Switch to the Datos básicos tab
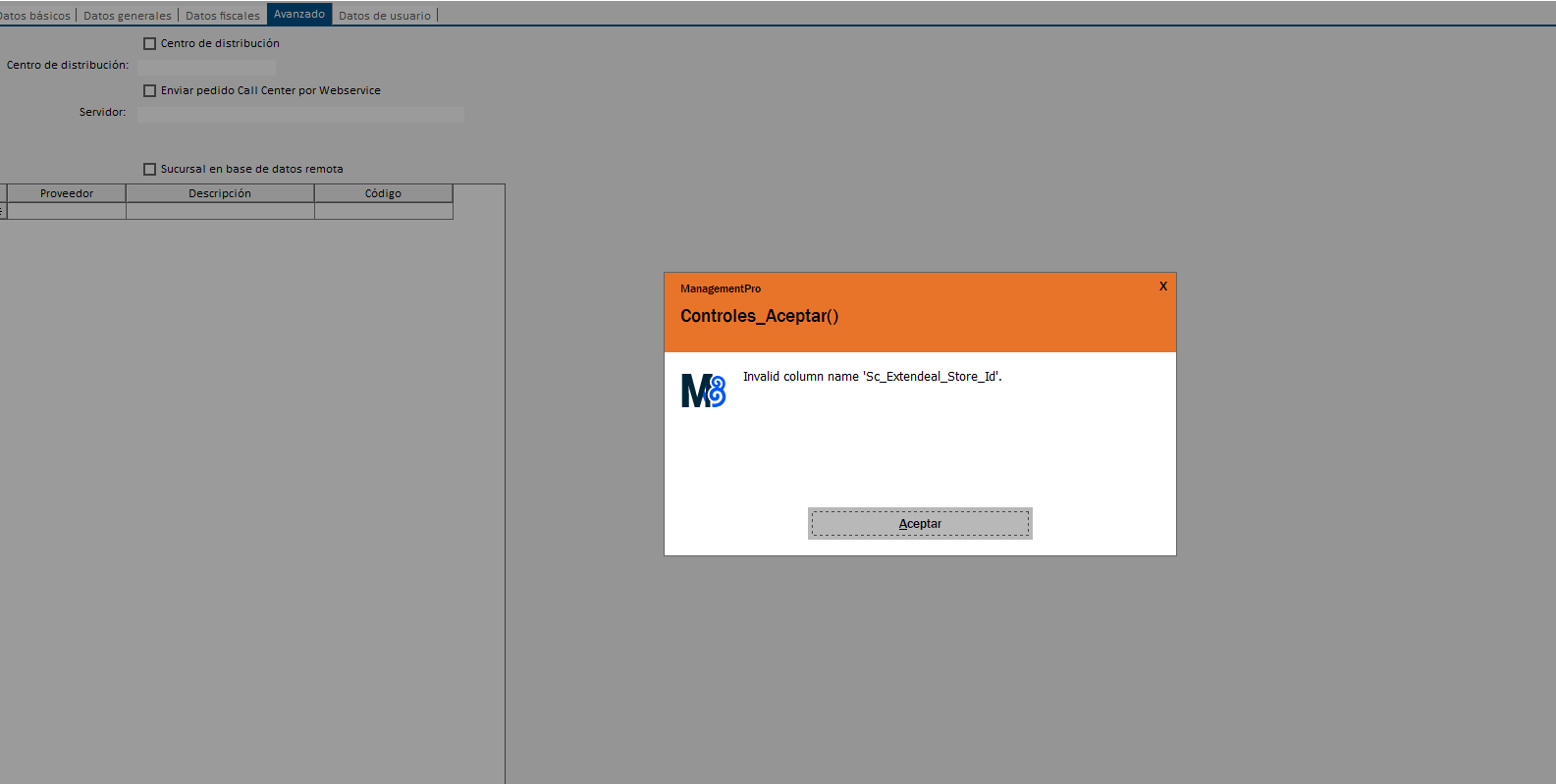This screenshot has width=1556, height=784. point(35,16)
